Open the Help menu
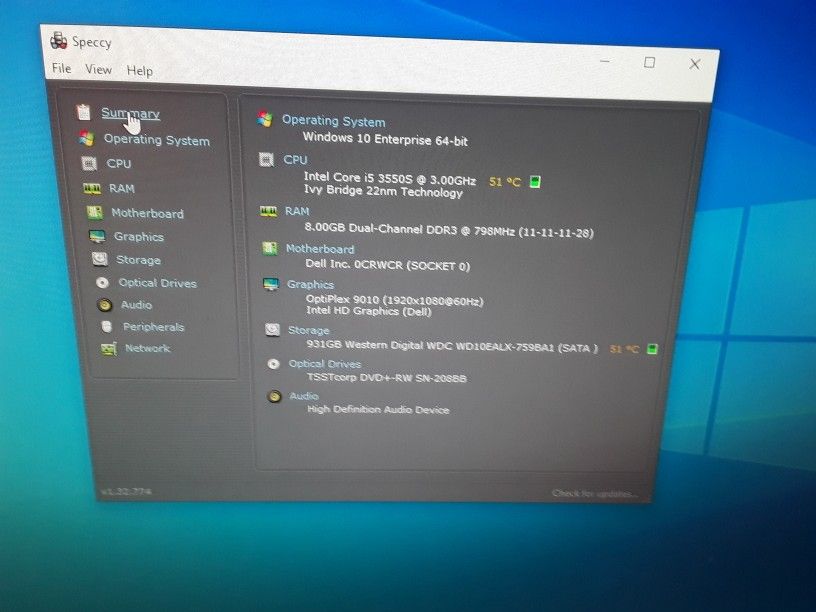The height and width of the screenshot is (612, 816). click(139, 71)
